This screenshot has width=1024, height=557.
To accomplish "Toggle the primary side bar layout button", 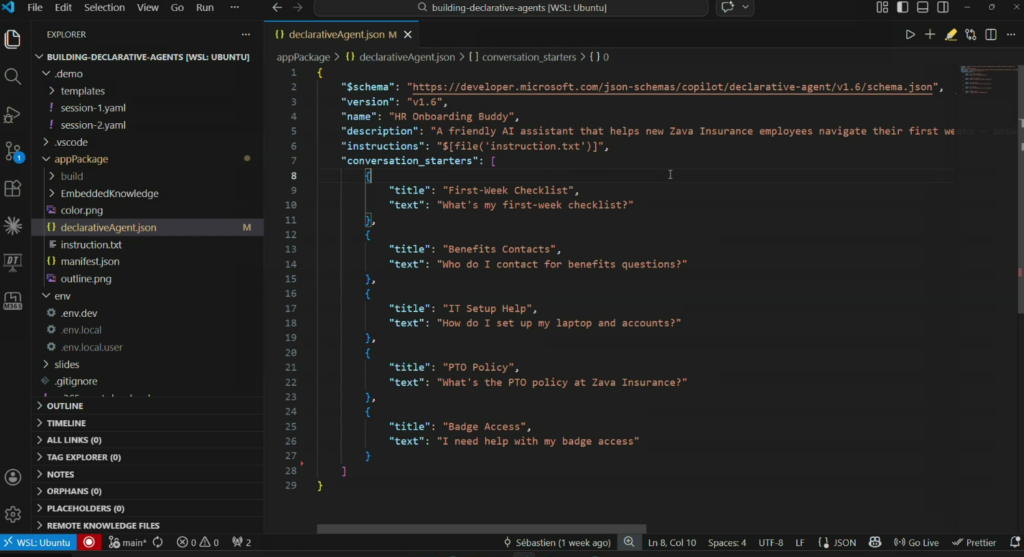I will 902,8.
